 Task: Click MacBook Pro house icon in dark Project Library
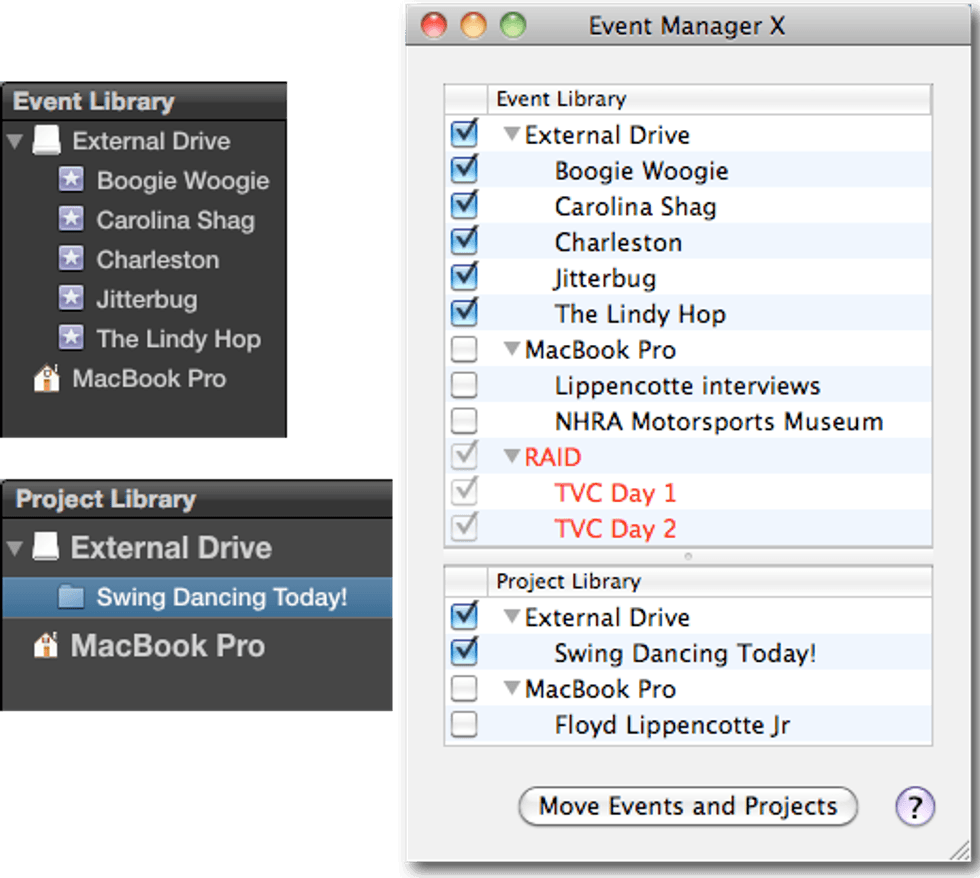click(x=46, y=646)
